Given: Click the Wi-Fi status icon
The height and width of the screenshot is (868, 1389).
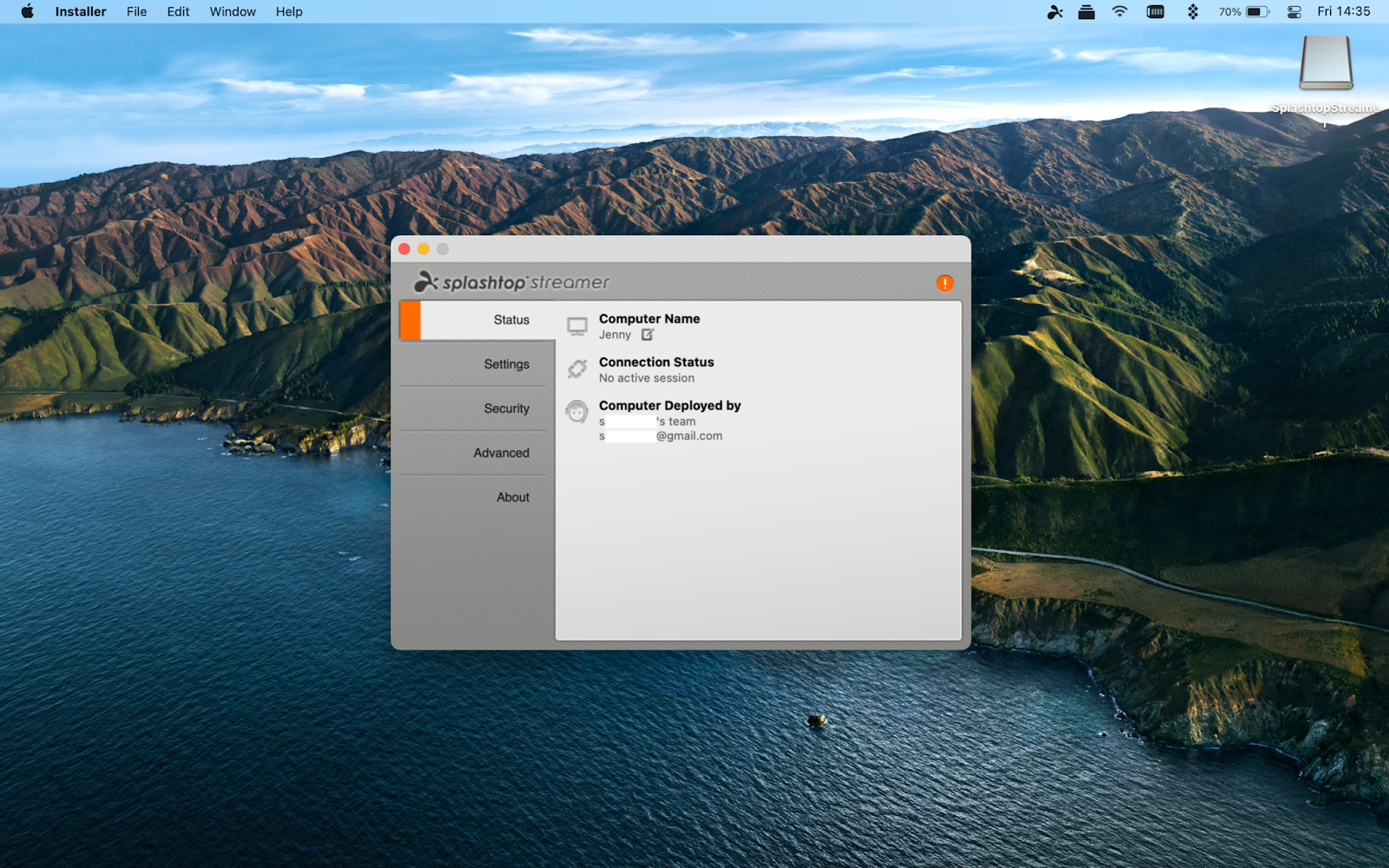Looking at the screenshot, I should tap(1120, 11).
